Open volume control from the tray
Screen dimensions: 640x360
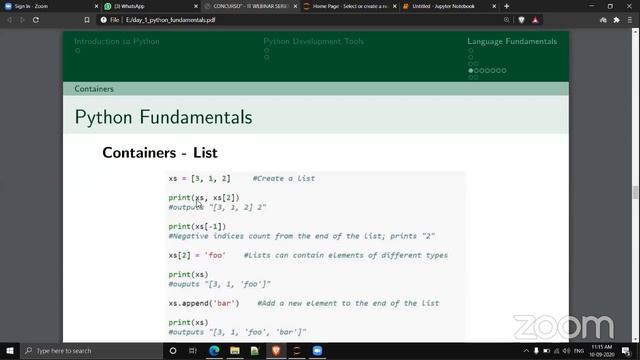(x=567, y=351)
